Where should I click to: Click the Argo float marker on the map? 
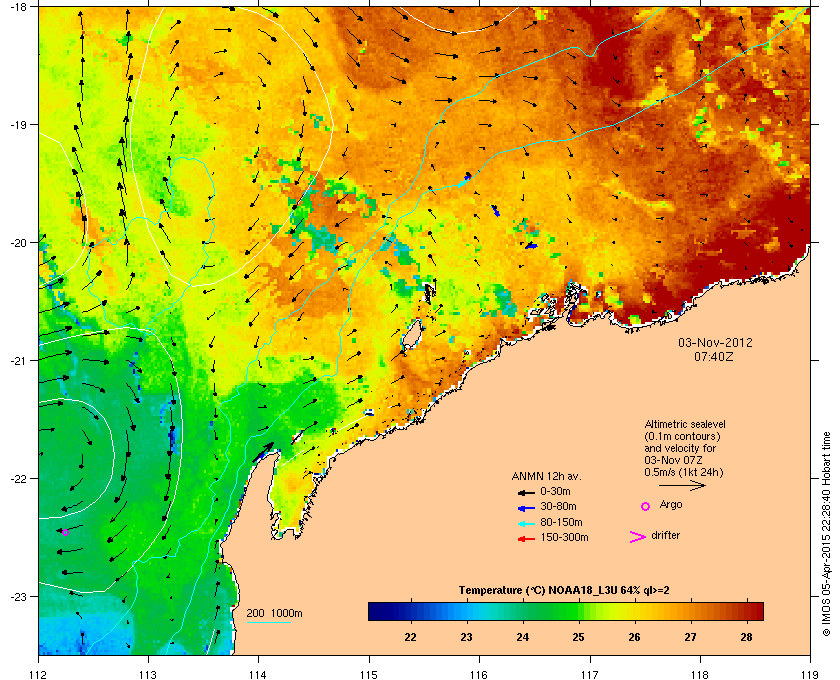[x=65, y=532]
